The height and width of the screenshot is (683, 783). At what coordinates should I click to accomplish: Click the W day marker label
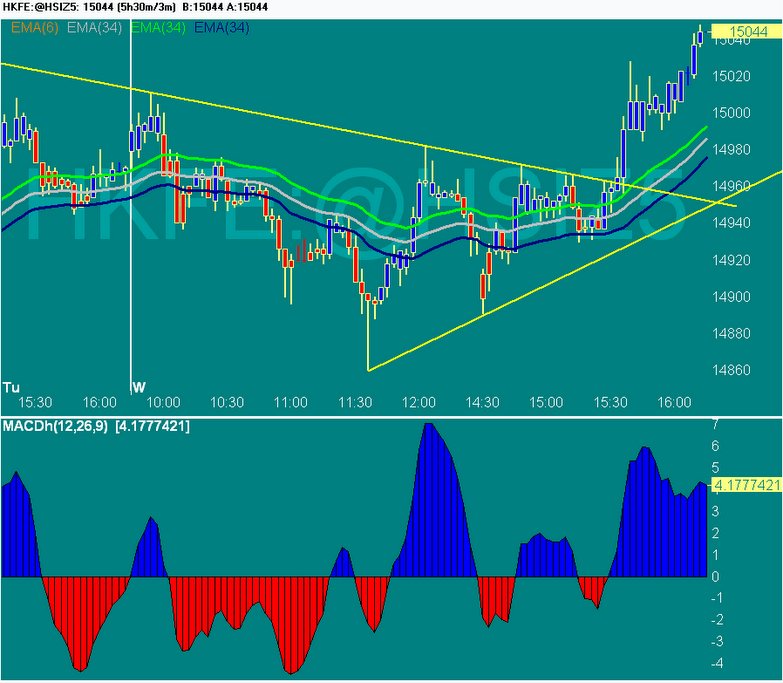[139, 387]
